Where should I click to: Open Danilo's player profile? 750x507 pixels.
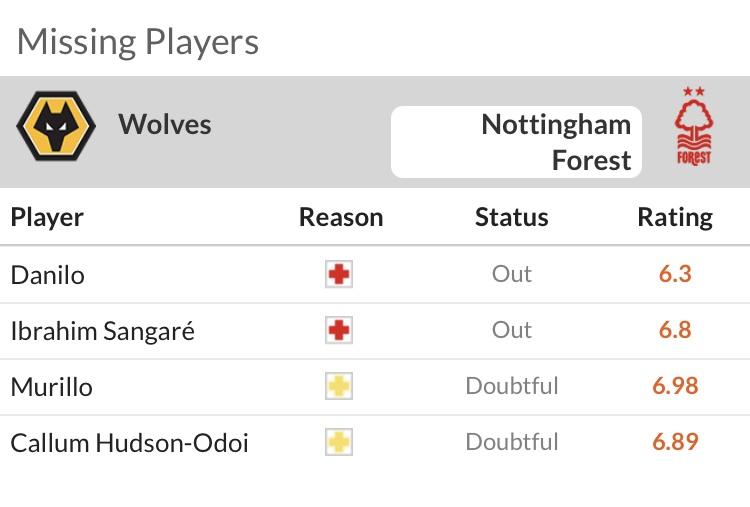pyautogui.click(x=47, y=275)
